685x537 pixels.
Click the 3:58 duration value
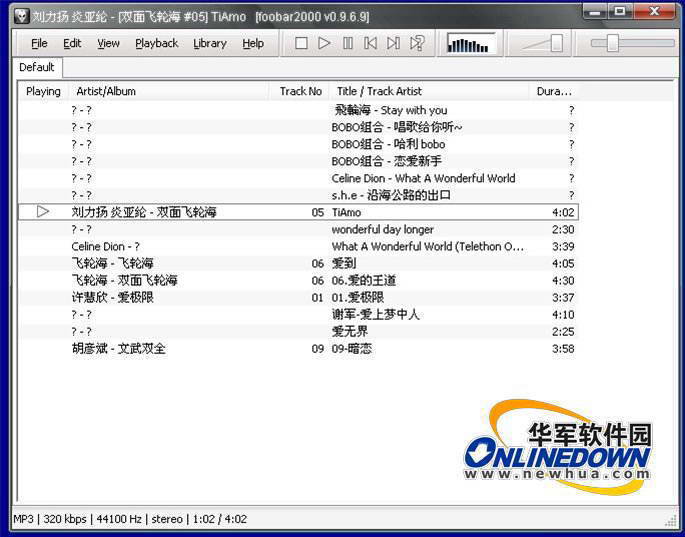click(x=563, y=349)
